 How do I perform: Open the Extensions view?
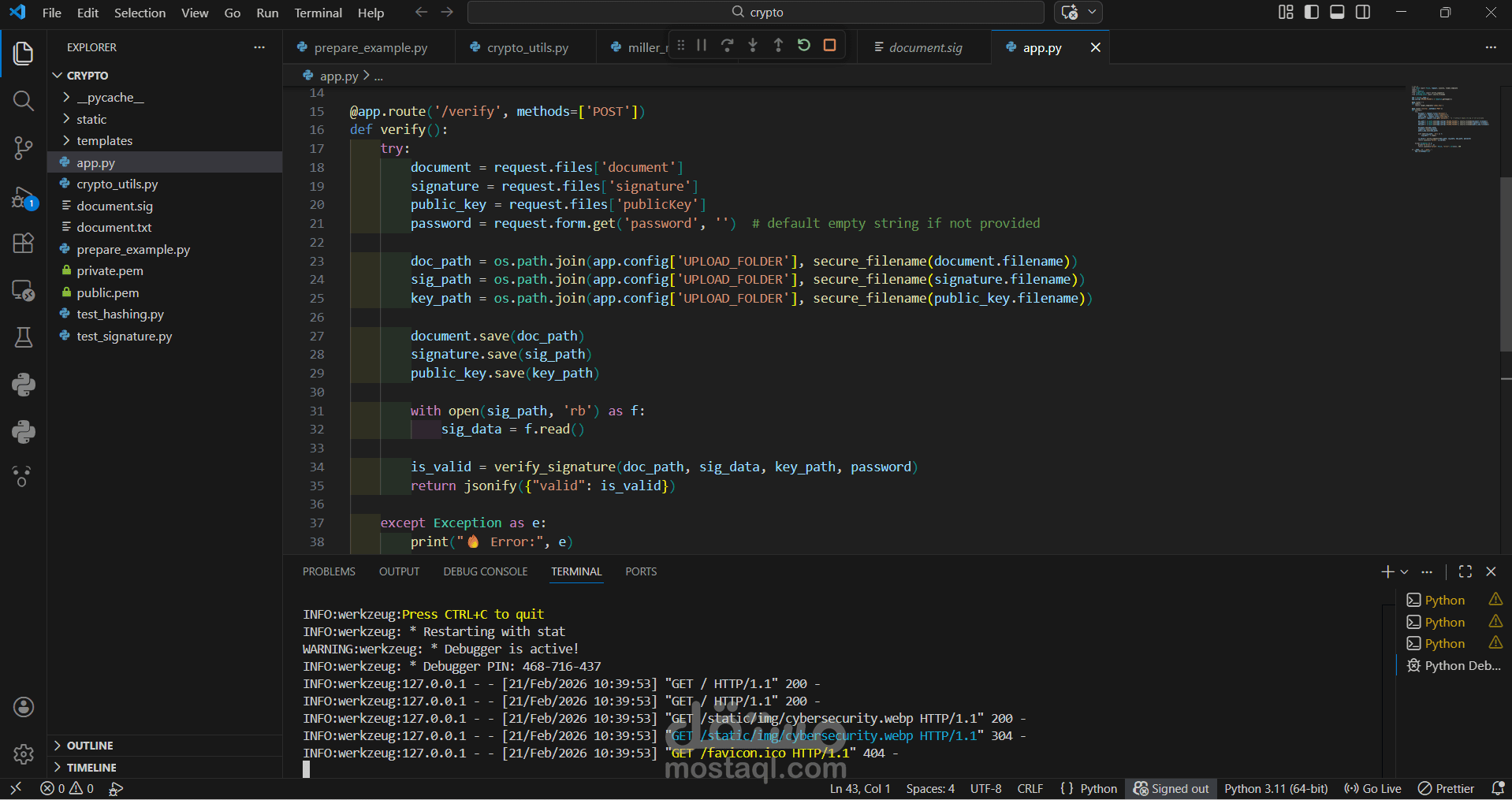pos(23,243)
